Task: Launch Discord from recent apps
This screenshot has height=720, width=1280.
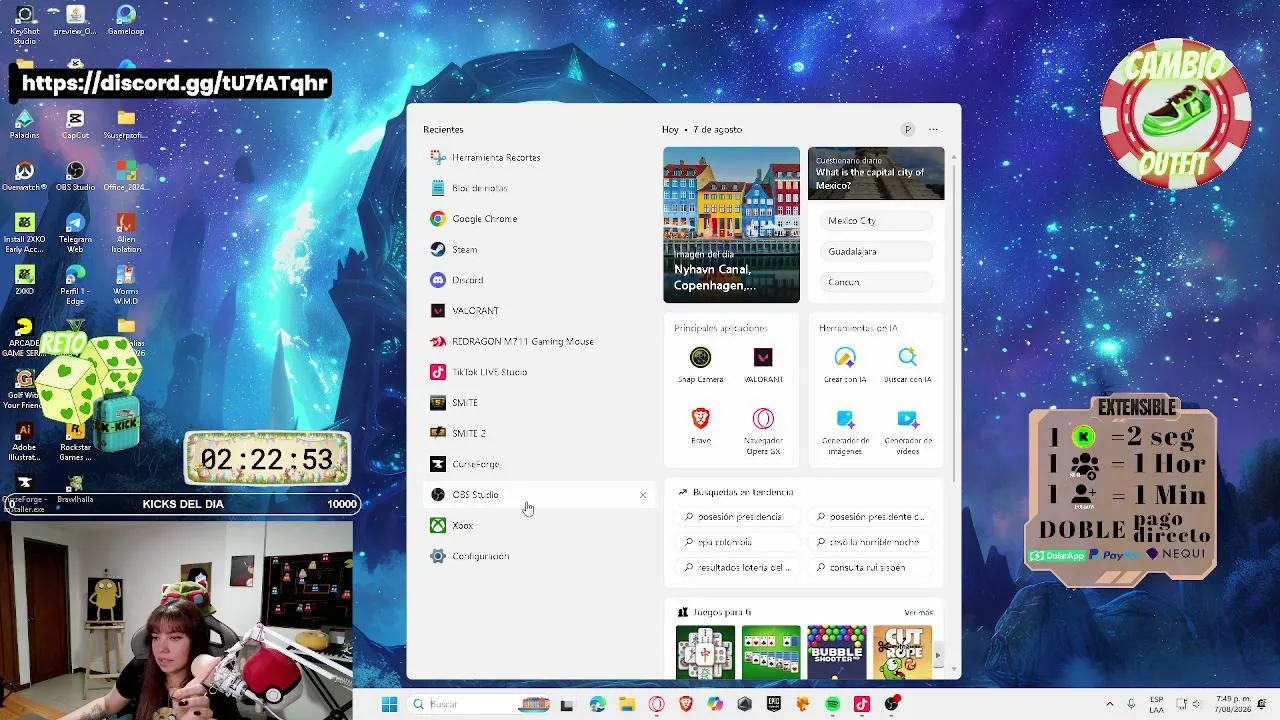Action: point(540,280)
